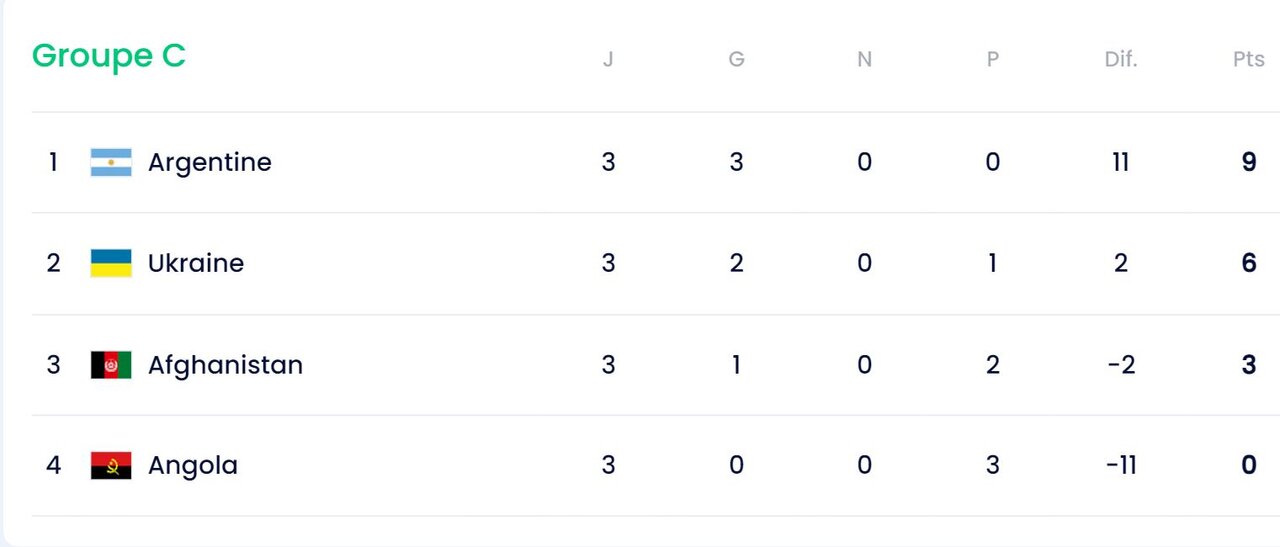Image resolution: width=1280 pixels, height=547 pixels.
Task: Open the Ukraine team link
Action: [196, 263]
